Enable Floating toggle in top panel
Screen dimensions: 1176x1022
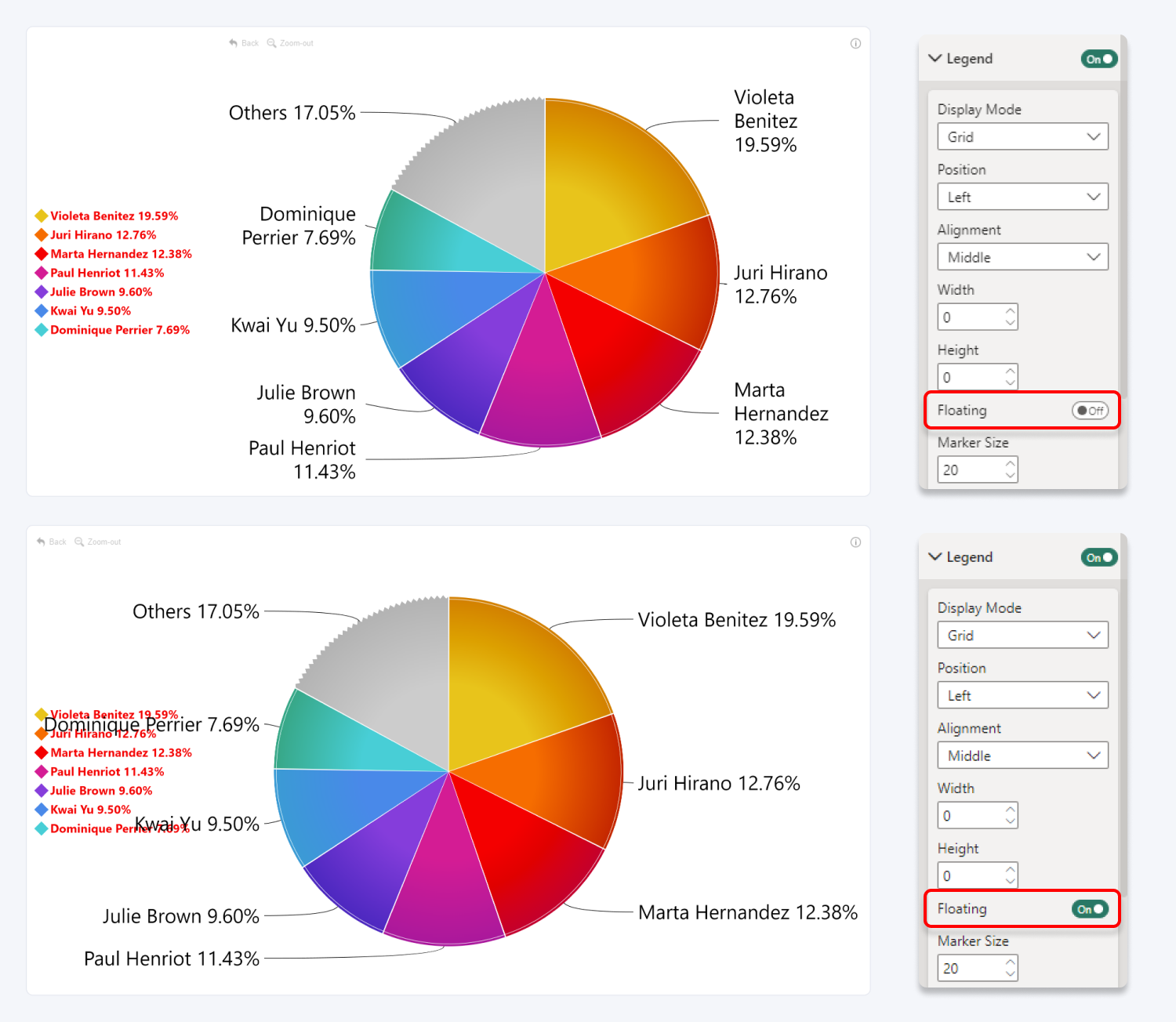click(x=1090, y=410)
